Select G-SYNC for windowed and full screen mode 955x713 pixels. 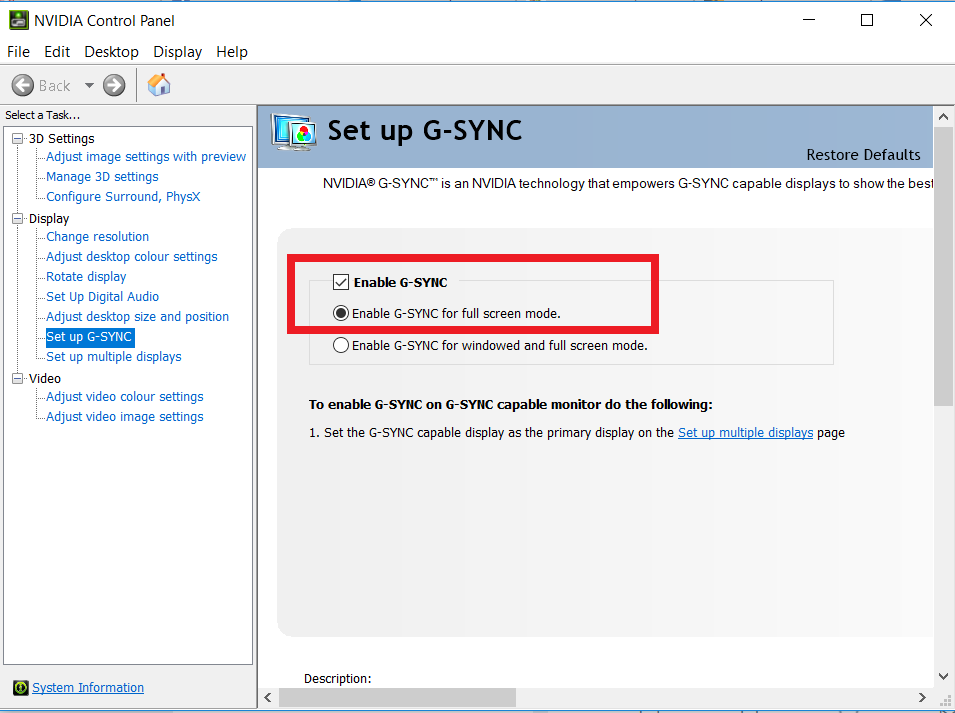click(x=341, y=345)
